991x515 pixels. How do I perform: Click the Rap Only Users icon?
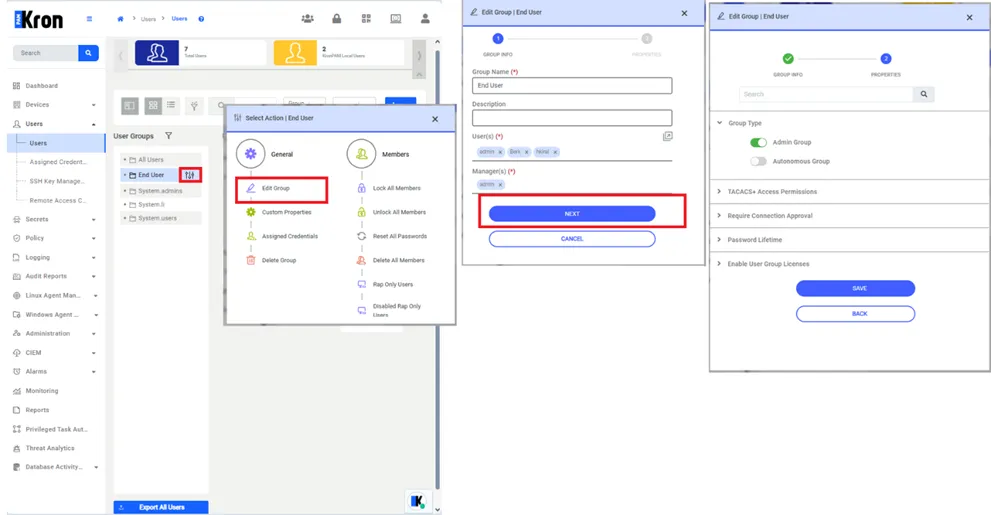coord(362,284)
